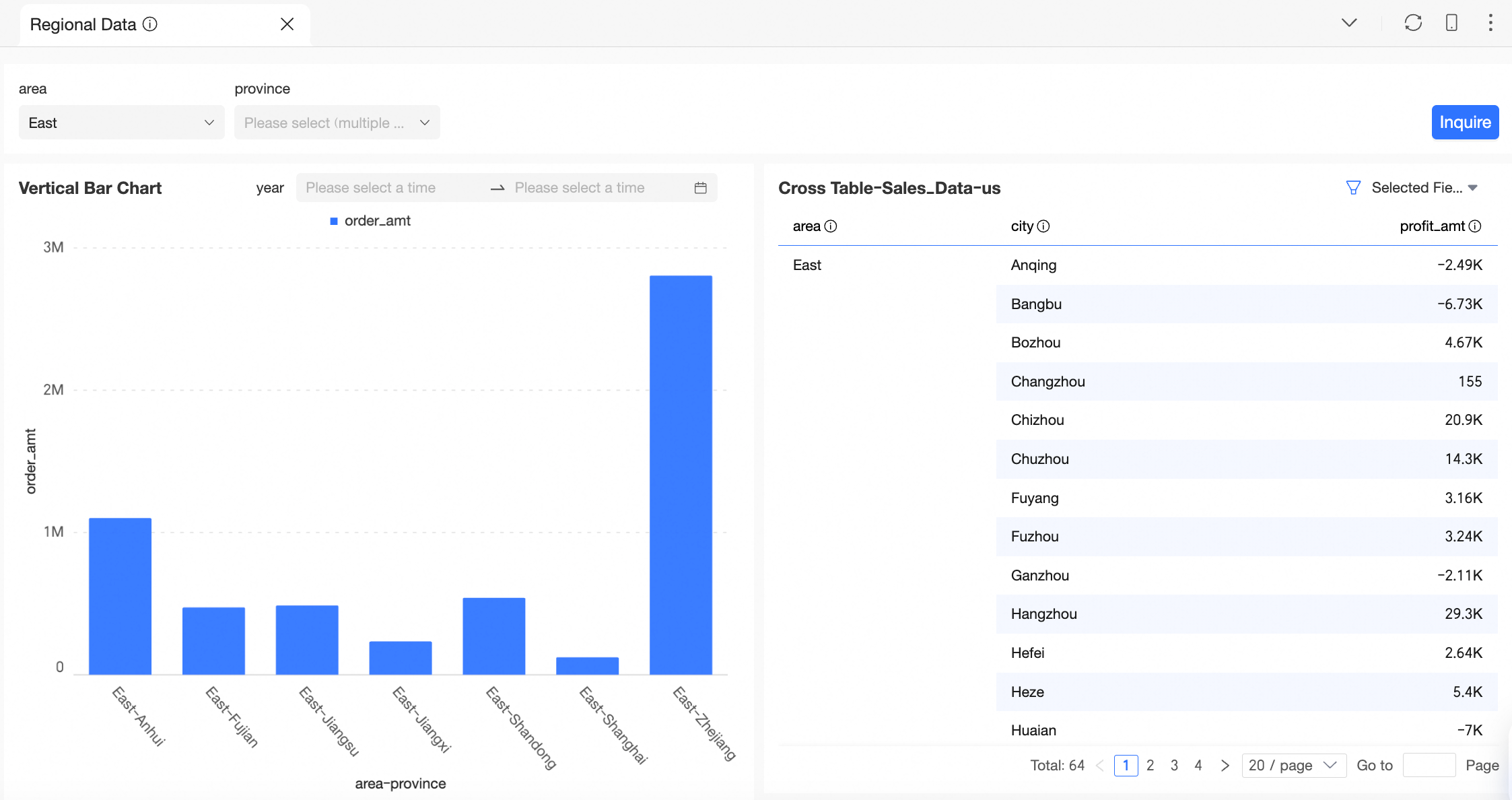Select the Regional Data tab

(83, 25)
